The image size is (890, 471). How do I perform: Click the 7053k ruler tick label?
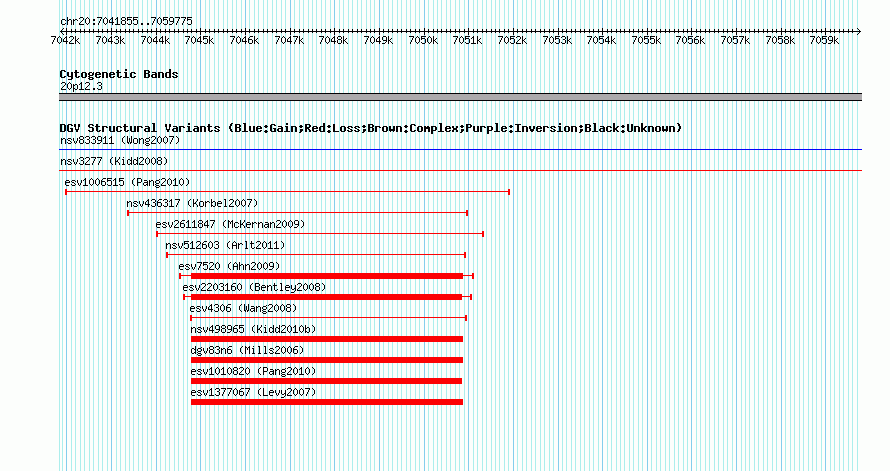(557, 41)
